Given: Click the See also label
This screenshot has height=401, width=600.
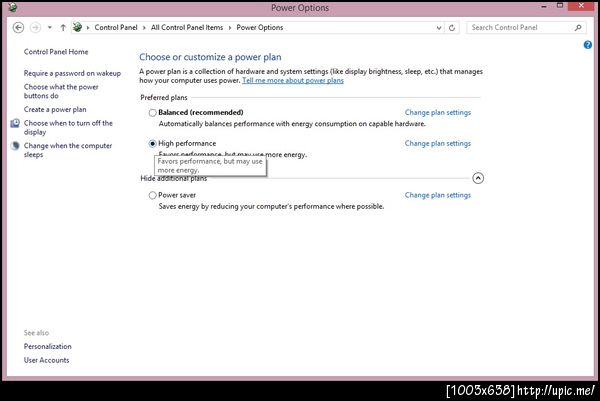Looking at the screenshot, I should click(36, 333).
